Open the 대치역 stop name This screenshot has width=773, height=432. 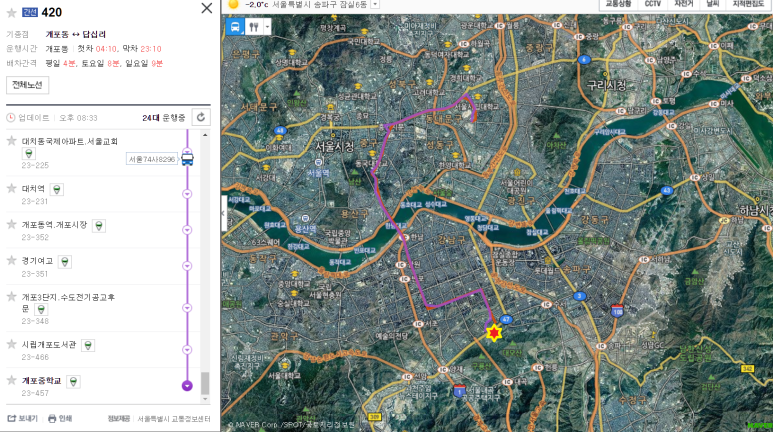click(x=34, y=189)
